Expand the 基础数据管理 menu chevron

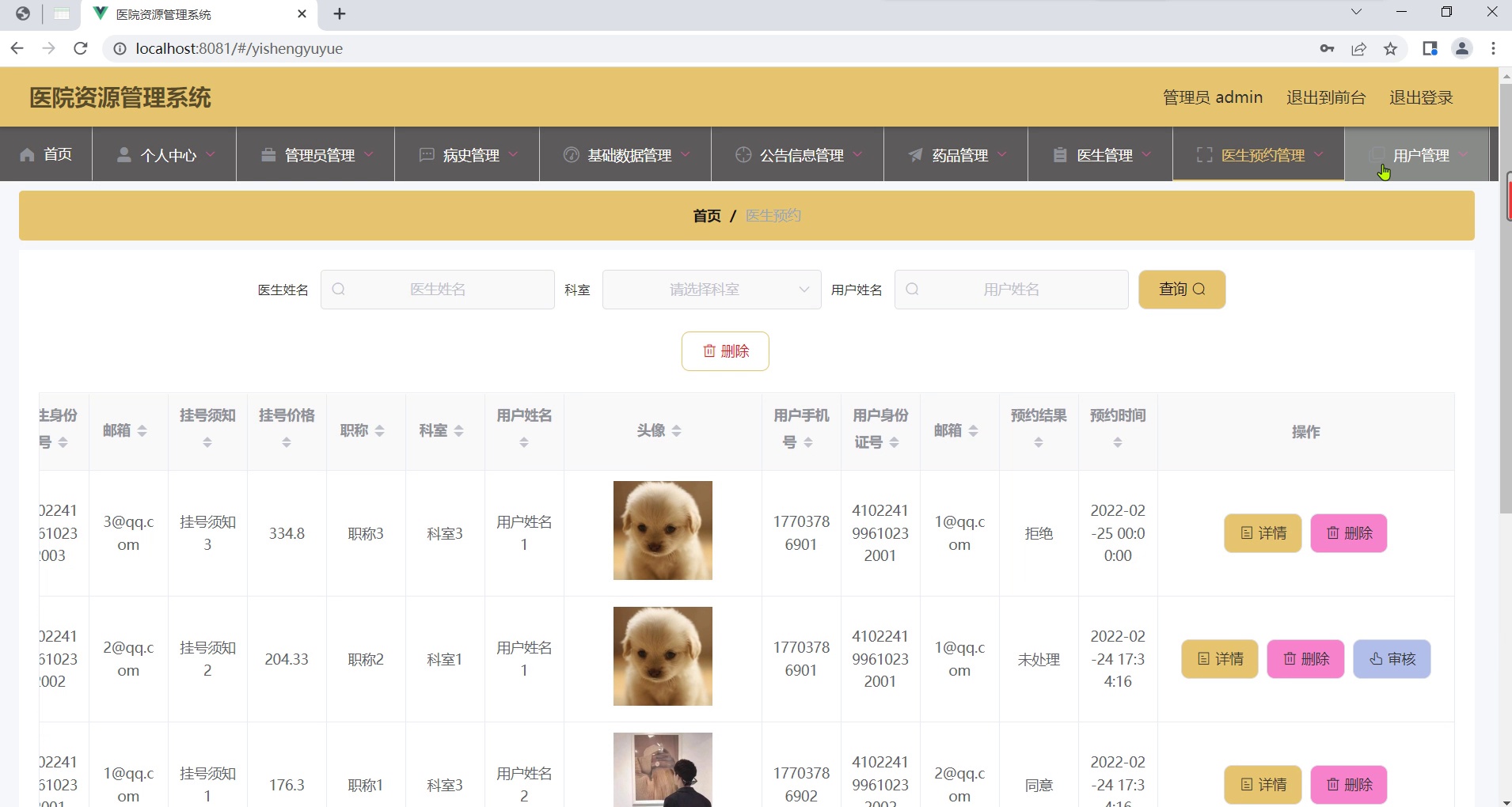(686, 154)
